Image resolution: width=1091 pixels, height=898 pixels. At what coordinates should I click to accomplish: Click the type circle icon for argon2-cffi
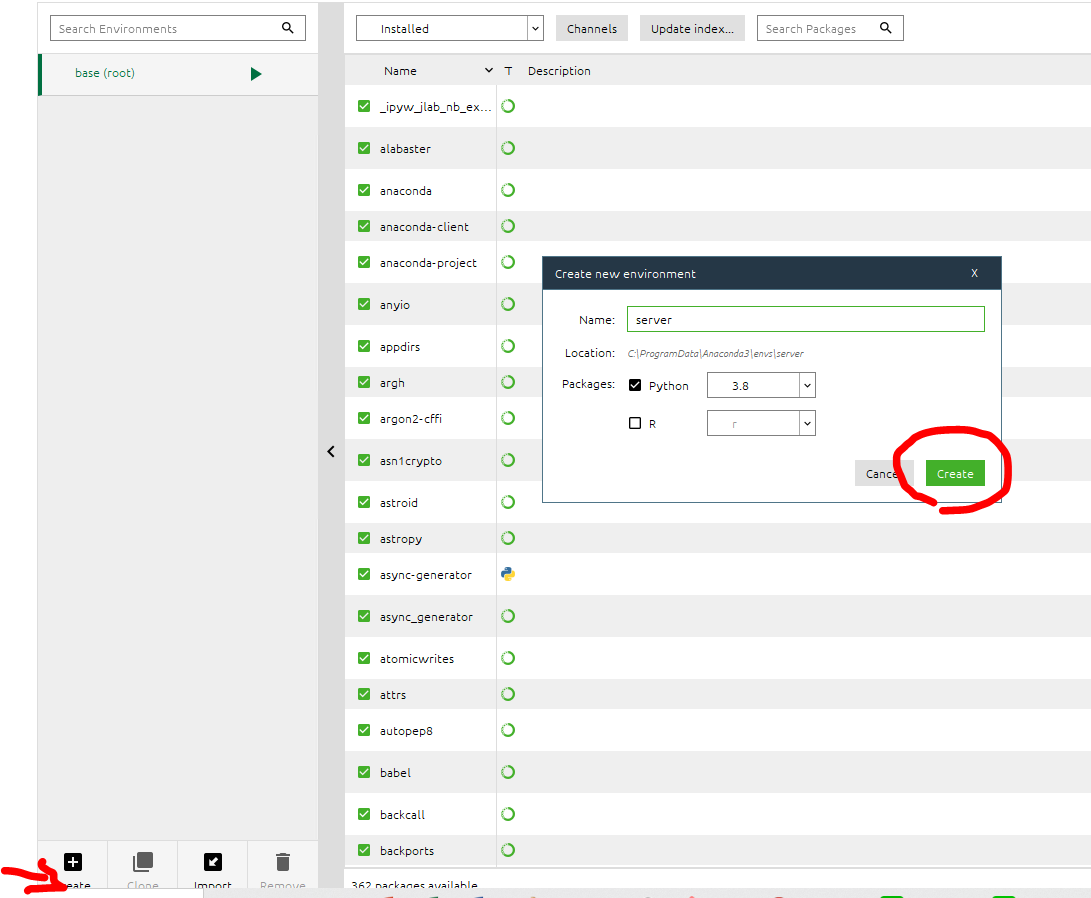(x=508, y=418)
